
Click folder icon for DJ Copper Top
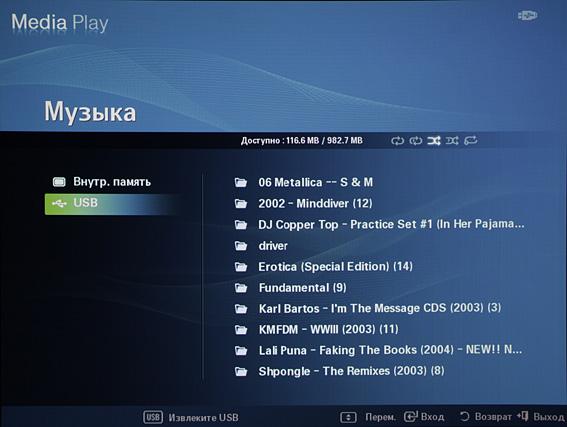(241, 225)
